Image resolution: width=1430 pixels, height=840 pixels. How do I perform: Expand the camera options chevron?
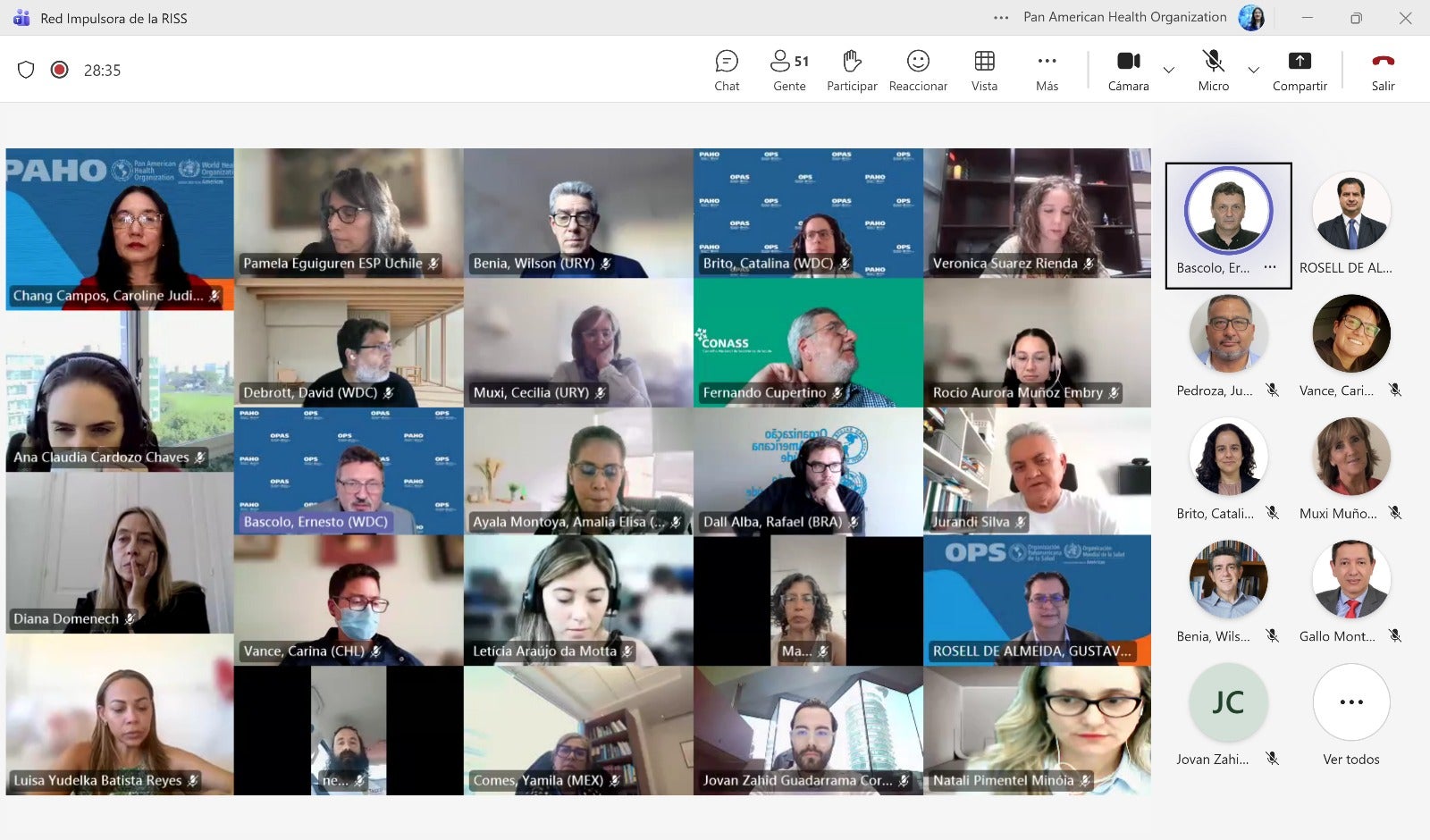1168,70
